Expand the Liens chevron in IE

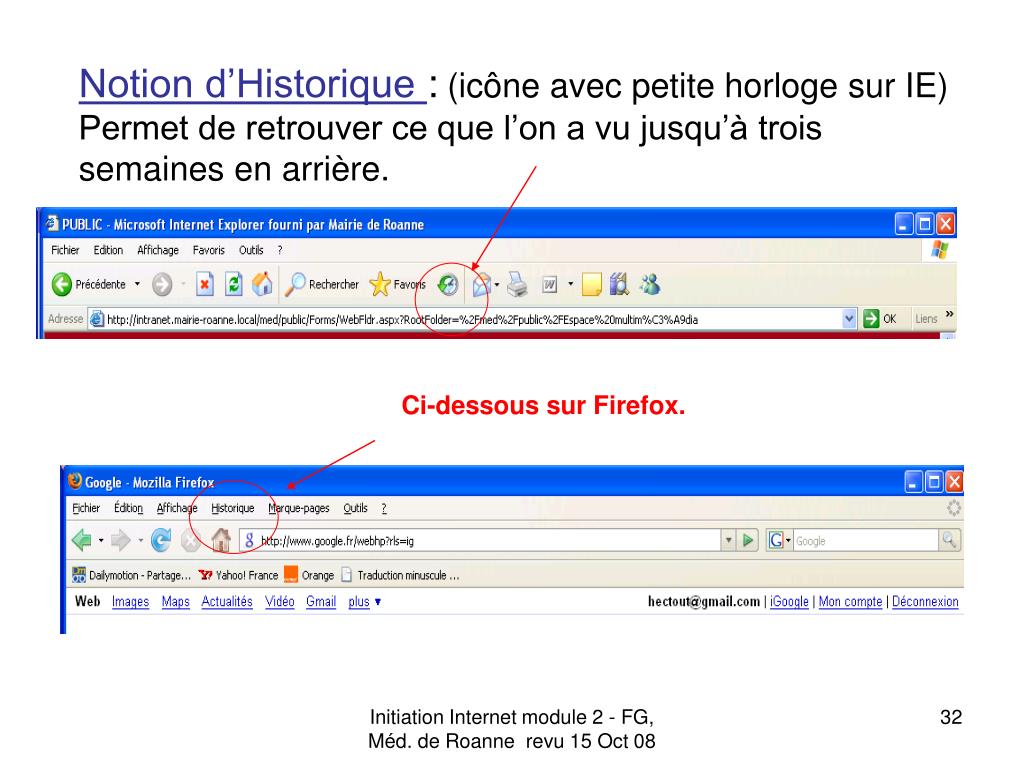pyautogui.click(x=950, y=315)
